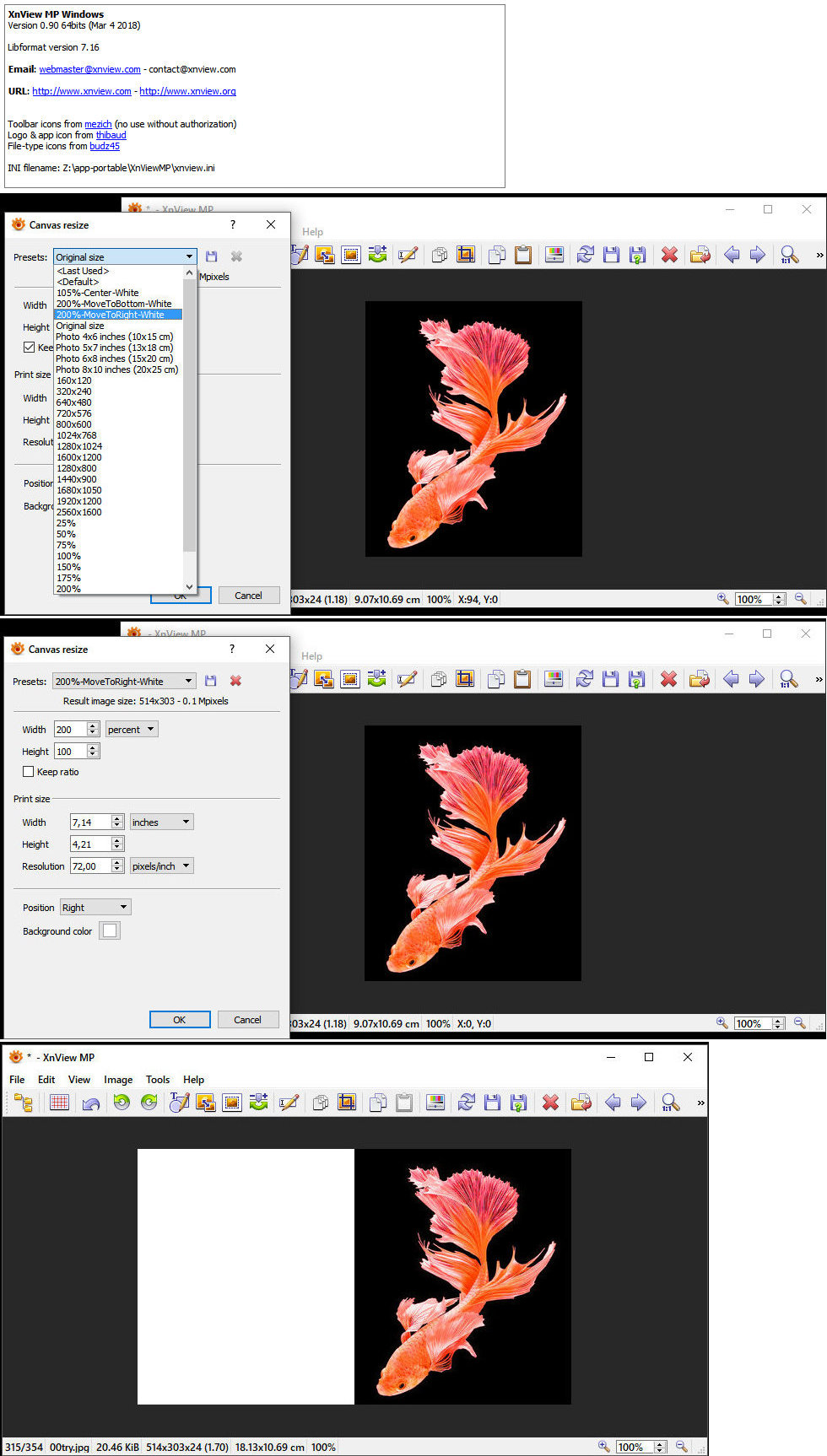Open the Position dropdown set to Right
827x1456 pixels.
[95, 907]
